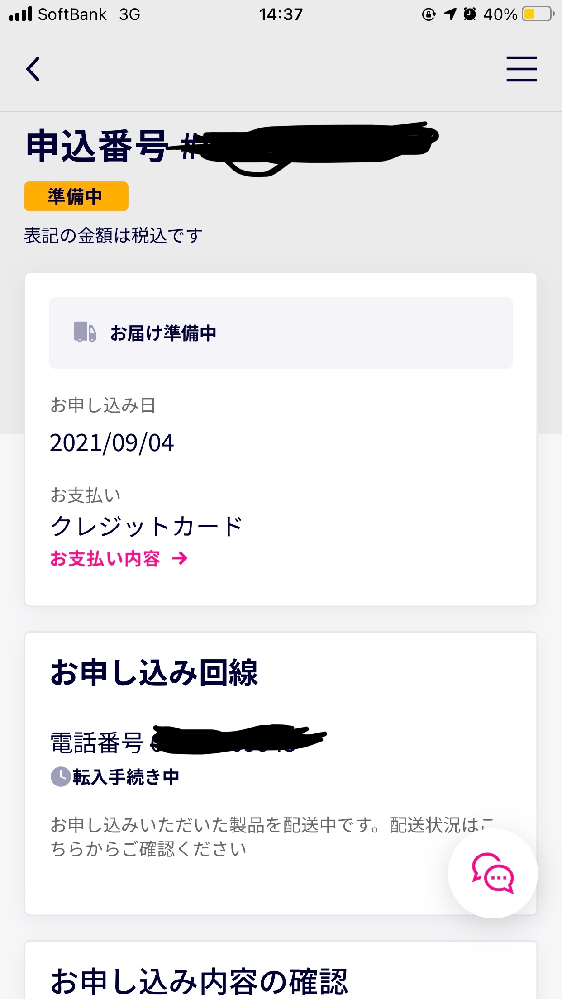
Task: Open the hamburger menu
Action: tap(522, 69)
